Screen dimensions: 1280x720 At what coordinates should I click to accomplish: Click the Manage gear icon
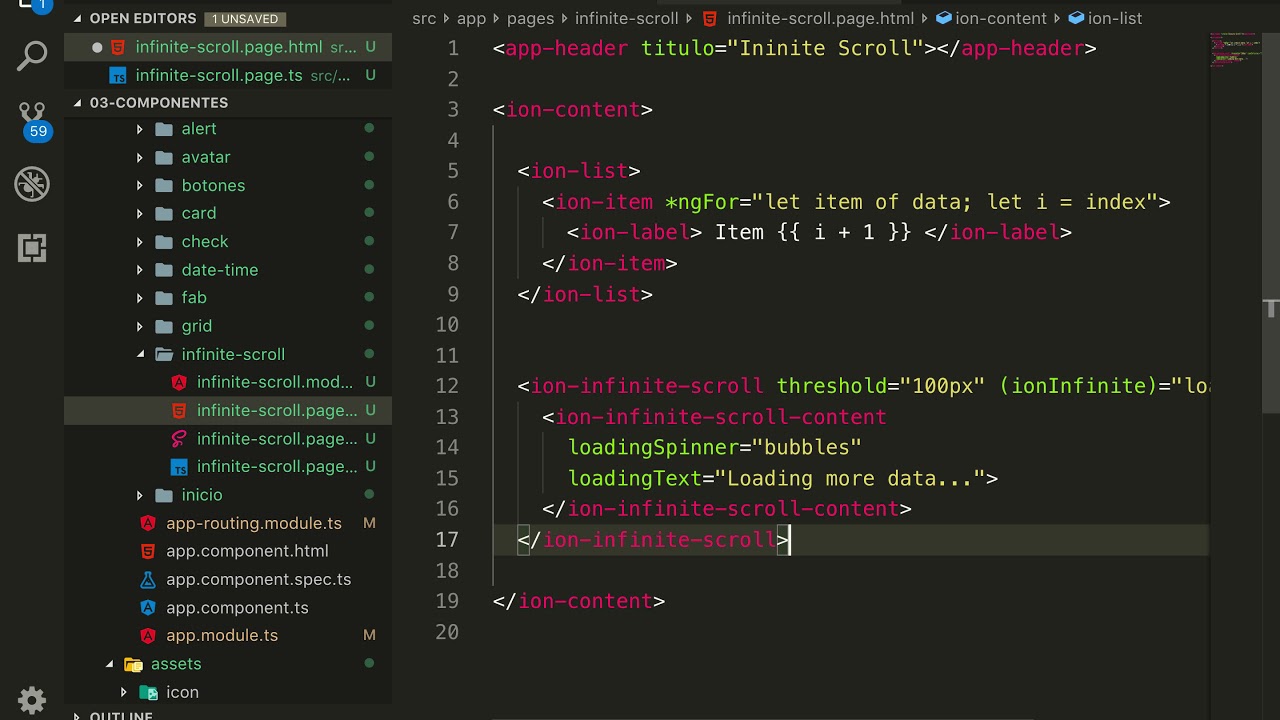pos(32,699)
